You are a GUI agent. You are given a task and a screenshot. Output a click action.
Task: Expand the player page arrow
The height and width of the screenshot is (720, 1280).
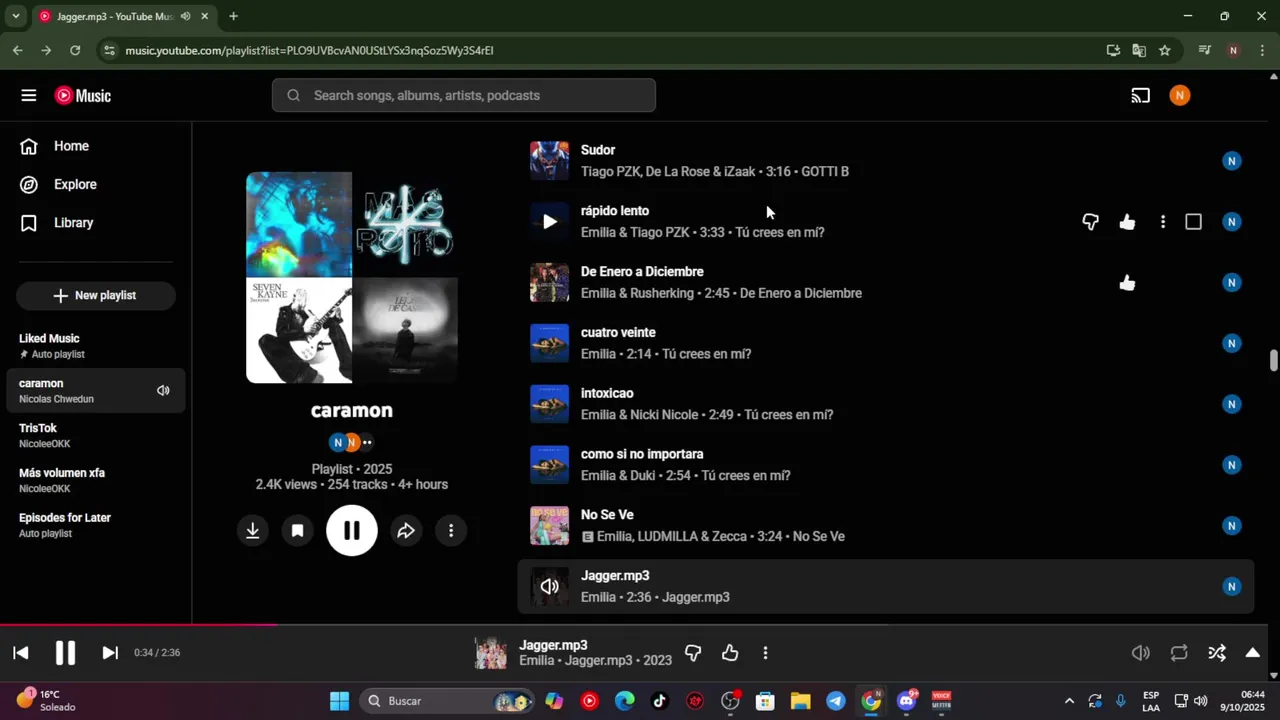(1252, 653)
